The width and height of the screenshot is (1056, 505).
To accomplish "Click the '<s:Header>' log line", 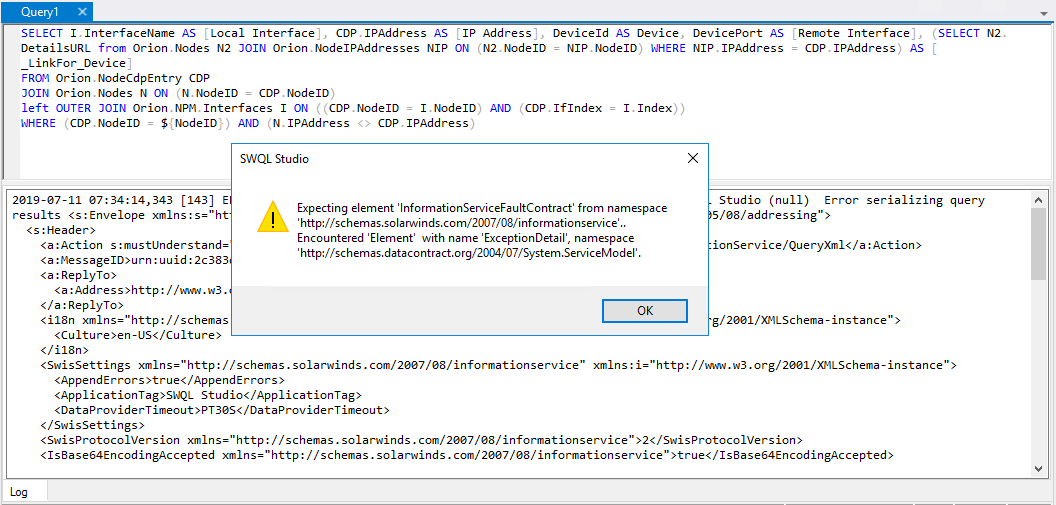I will coord(61,231).
